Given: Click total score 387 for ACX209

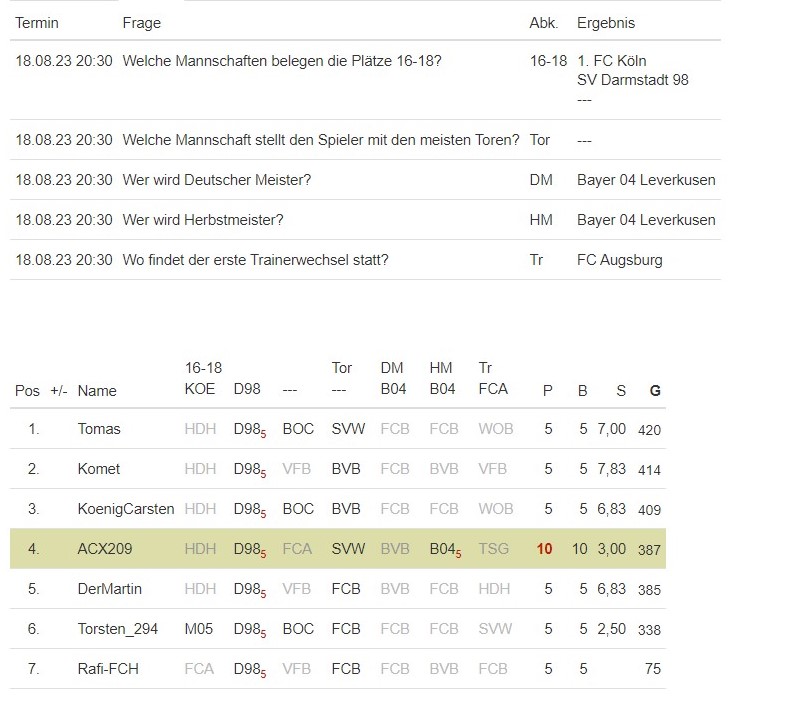Looking at the screenshot, I should (649, 550).
